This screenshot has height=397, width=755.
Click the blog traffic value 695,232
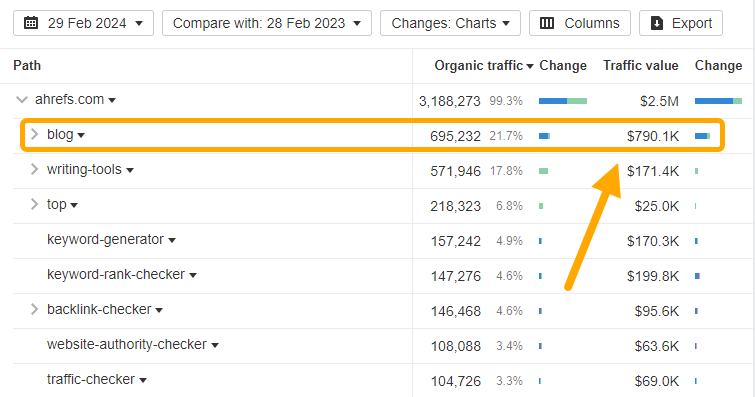(456, 136)
